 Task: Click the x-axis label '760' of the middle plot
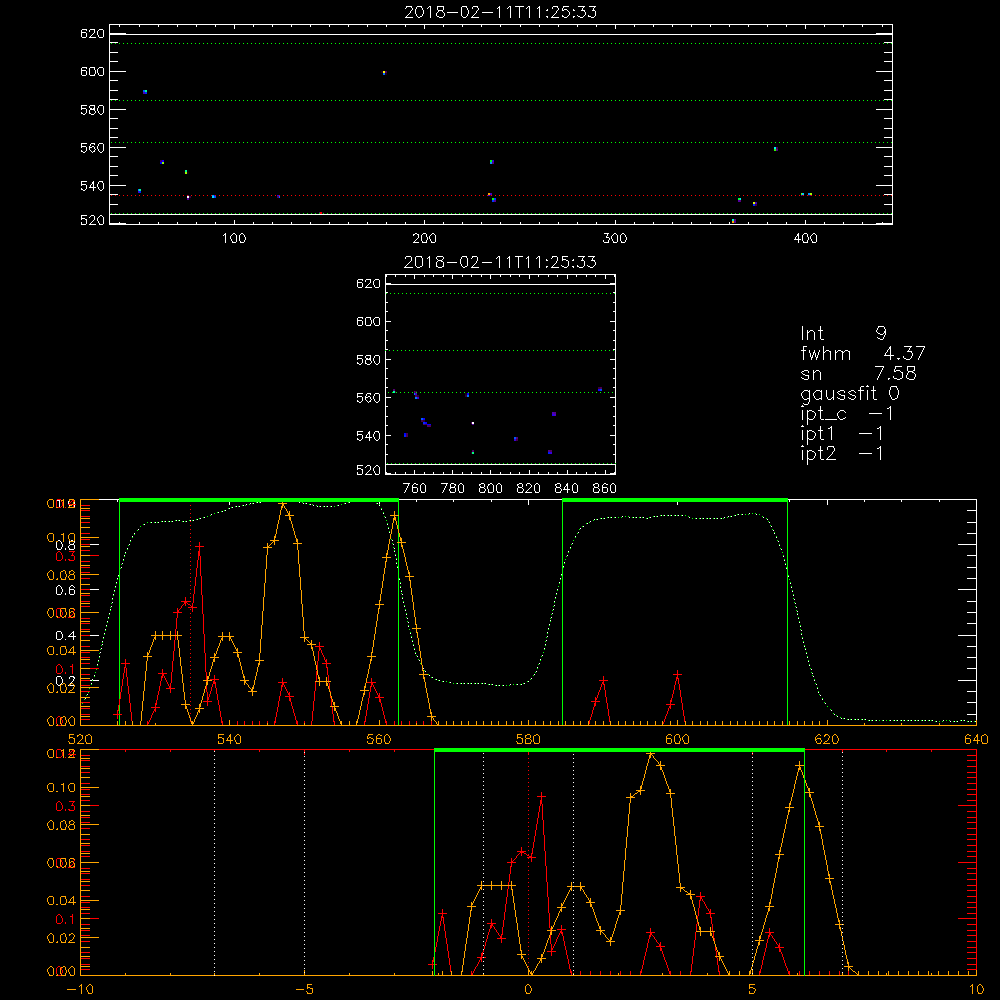[x=415, y=489]
